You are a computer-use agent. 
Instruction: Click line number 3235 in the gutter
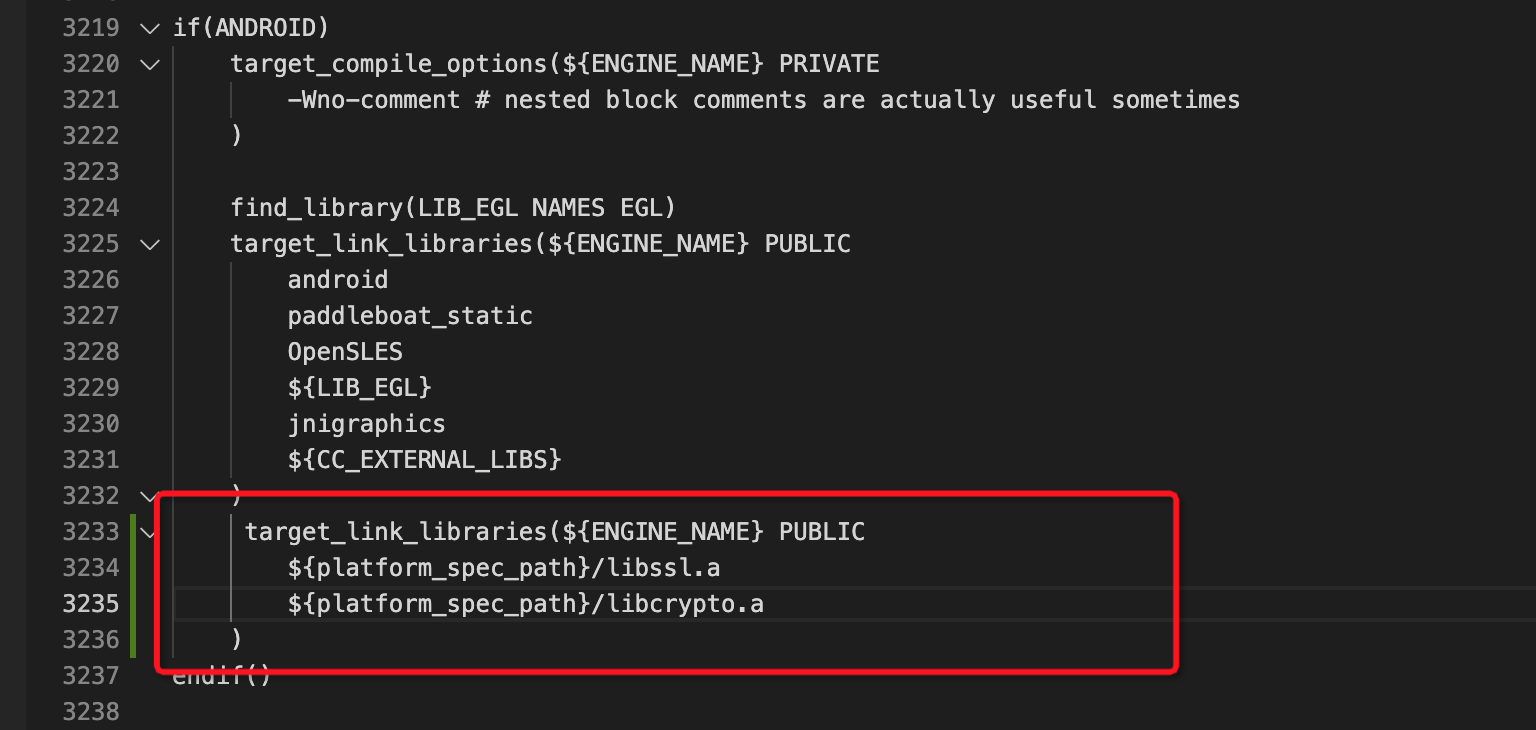pyautogui.click(x=91, y=604)
